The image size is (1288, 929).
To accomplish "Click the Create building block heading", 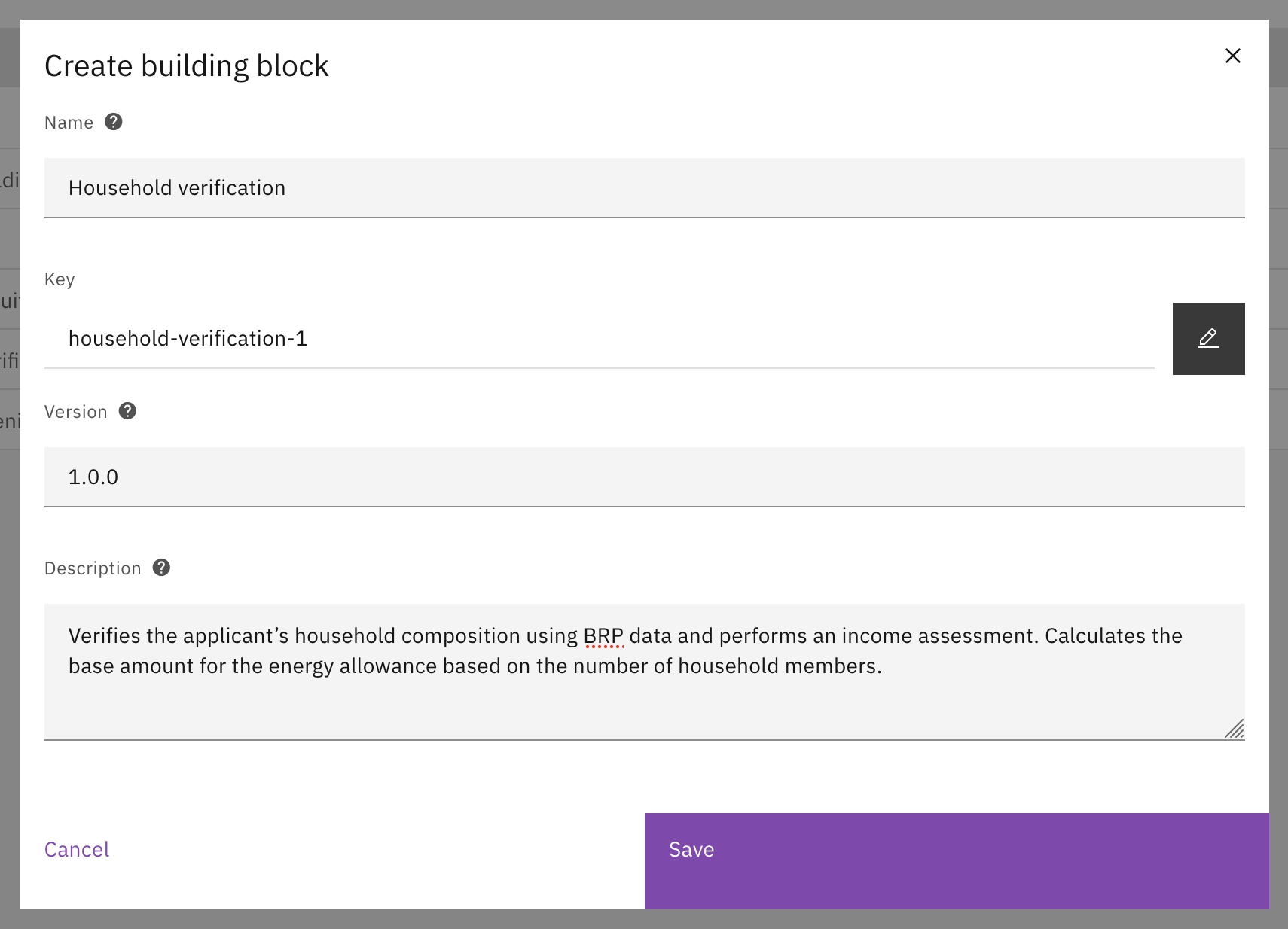I will (187, 66).
